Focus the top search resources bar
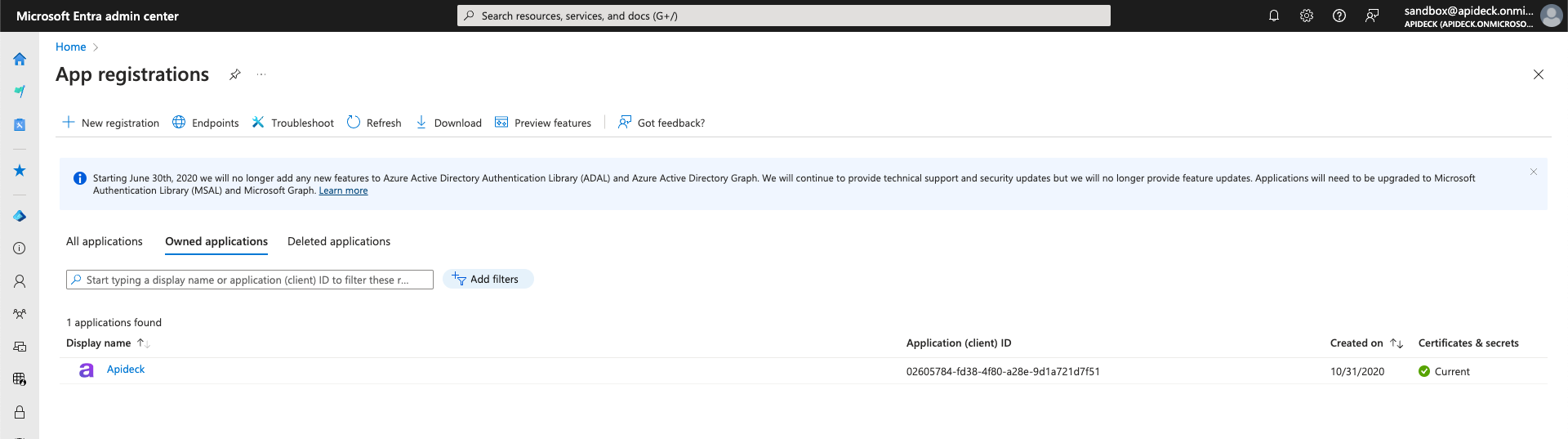Viewport: 1568px width, 439px height. pyautogui.click(x=784, y=16)
